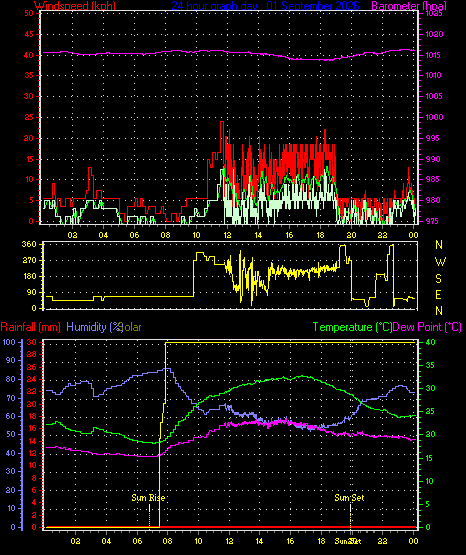The width and height of the screenshot is (466, 555).
Task: Click hour 04 under the temperature graph
Action: point(106,541)
